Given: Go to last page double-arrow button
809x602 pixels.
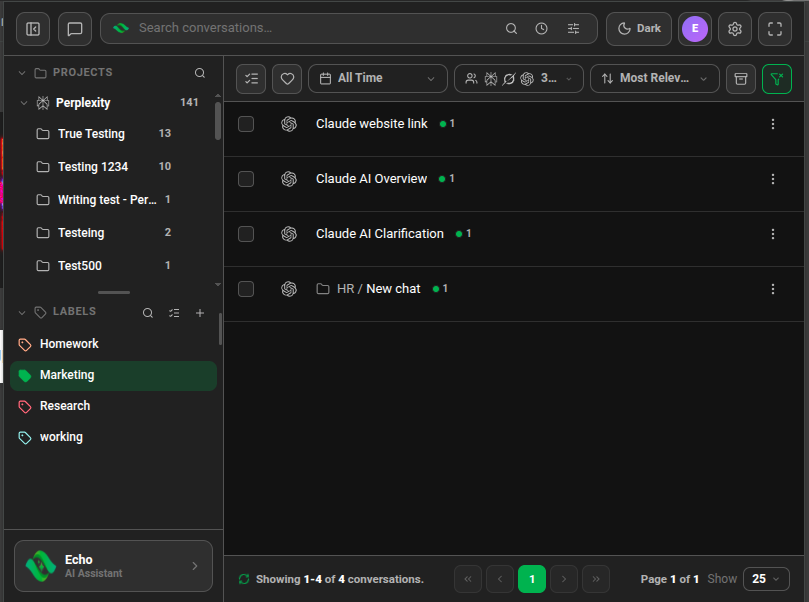Looking at the screenshot, I should click(595, 579).
